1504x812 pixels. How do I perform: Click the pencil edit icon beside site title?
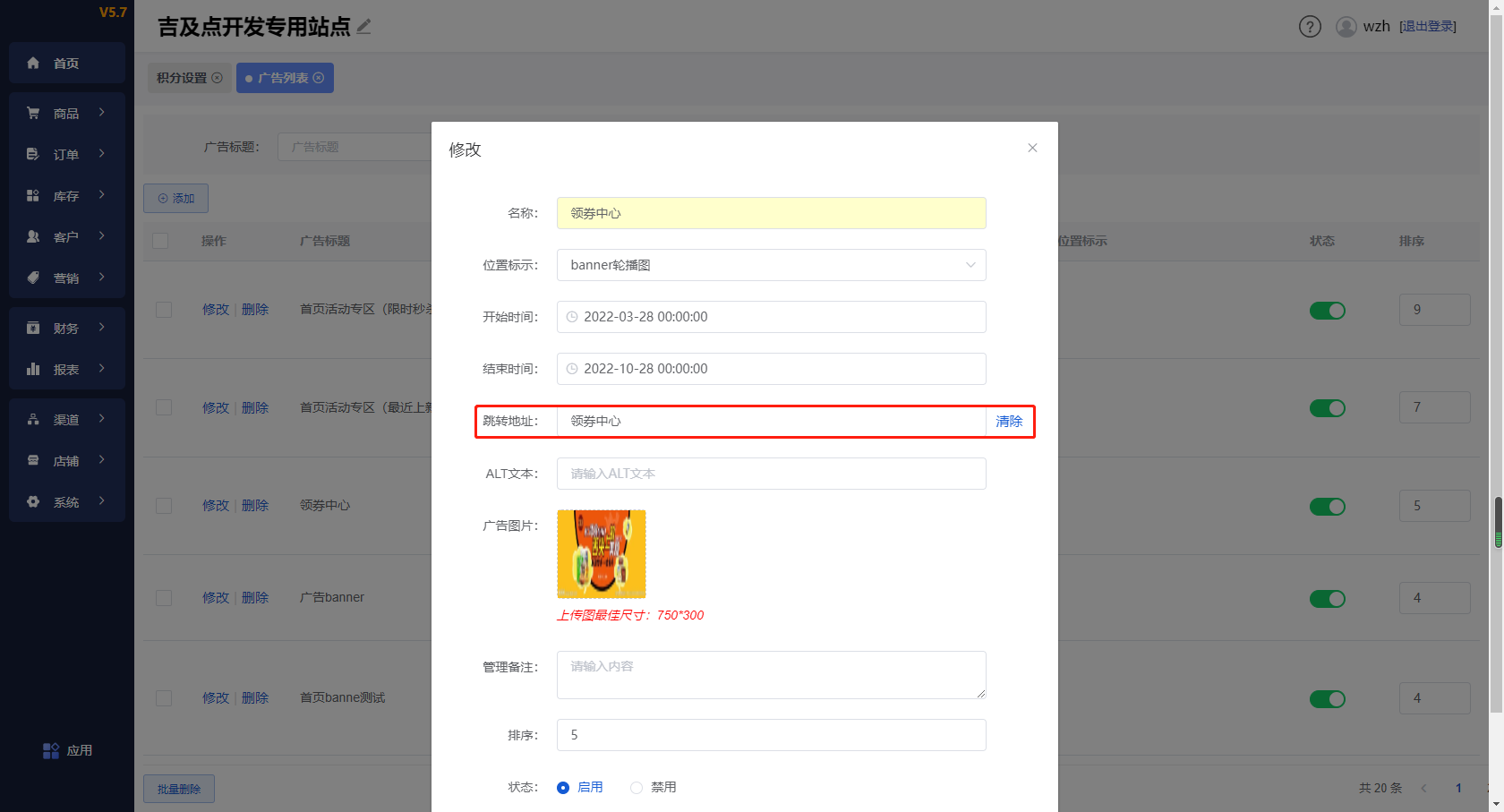pyautogui.click(x=363, y=27)
